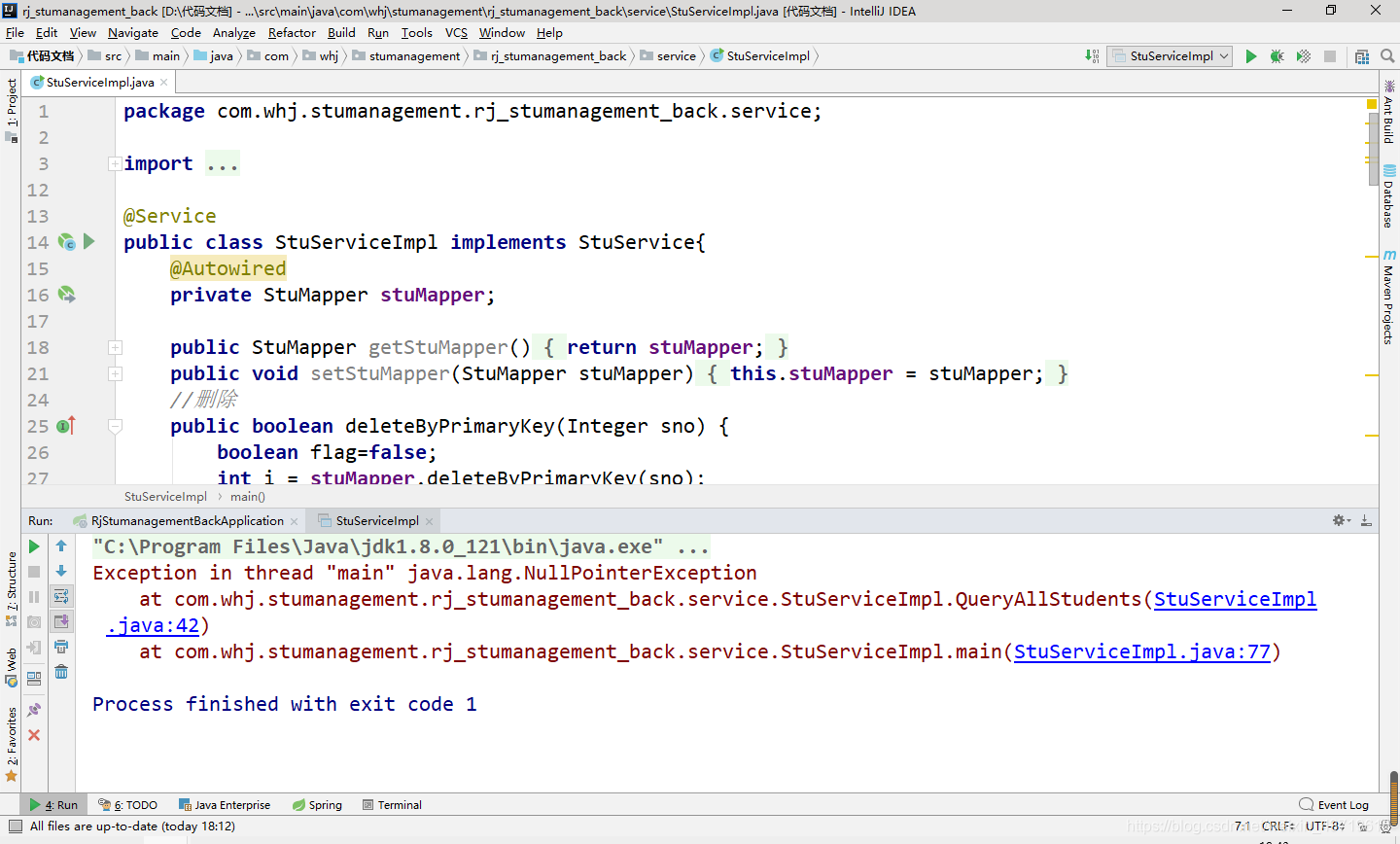
Task: Open the Favorites side panel
Action: coord(12,744)
